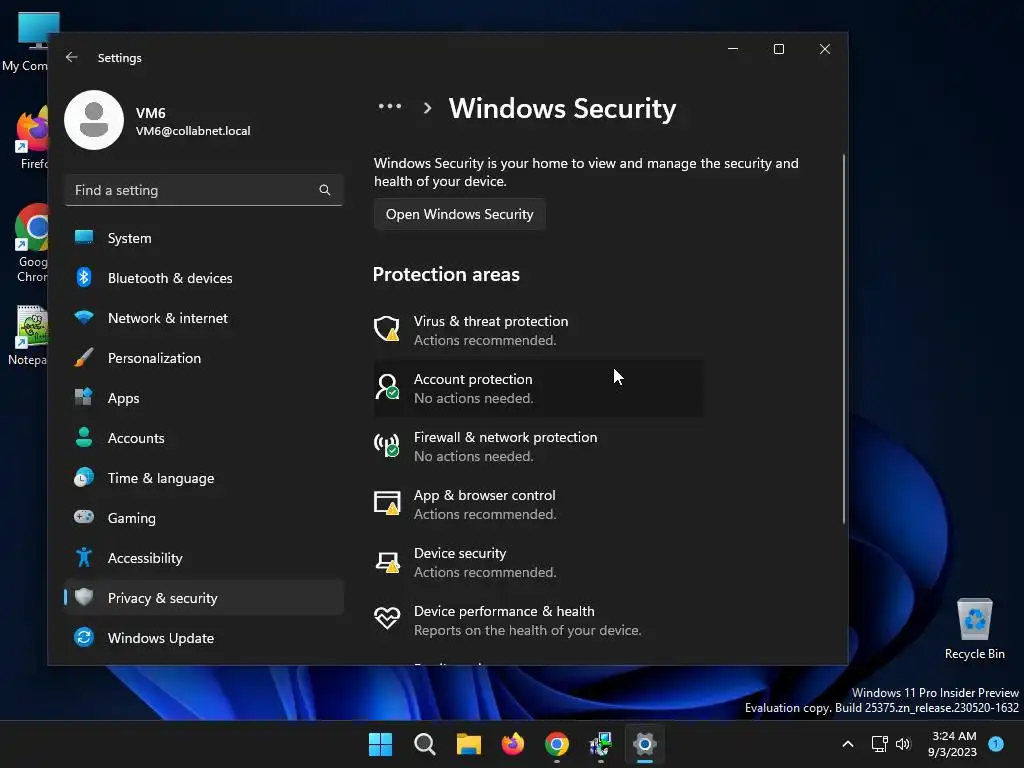Select Windows Update in sidebar
Image resolution: width=1024 pixels, height=768 pixels.
click(x=204, y=637)
